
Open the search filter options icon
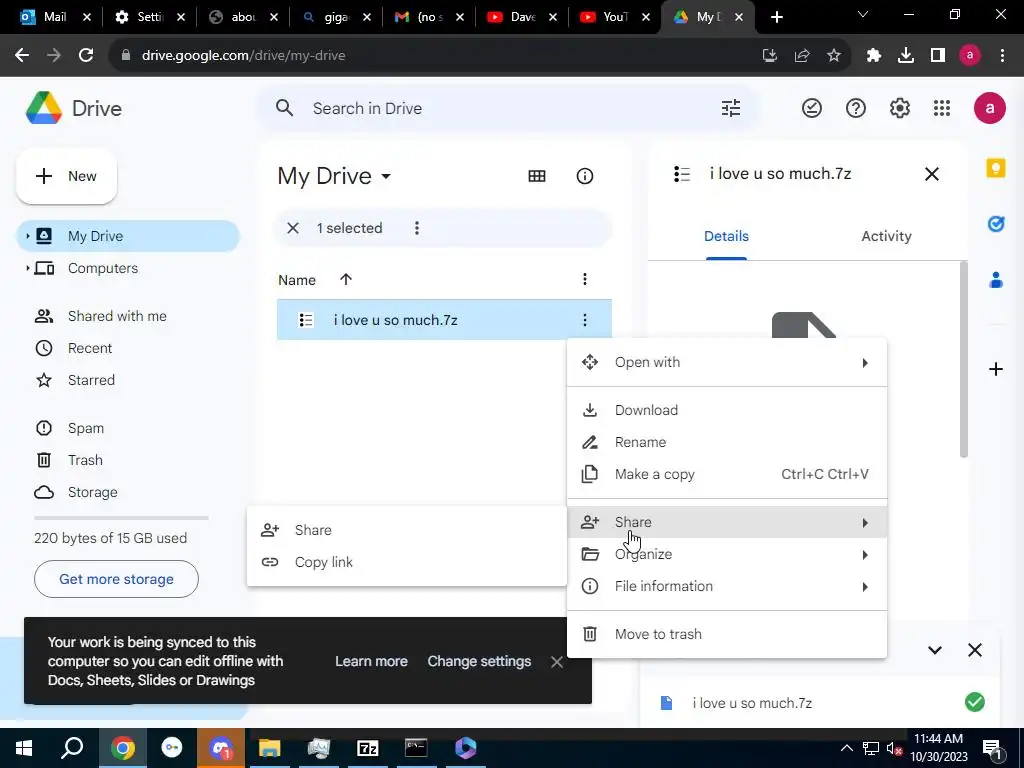coord(731,108)
